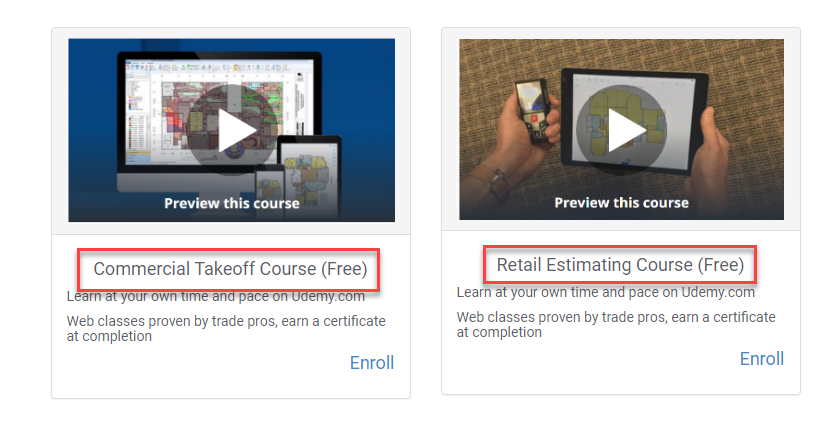Play the Commercial Takeoff Course preview video

pyautogui.click(x=231, y=130)
